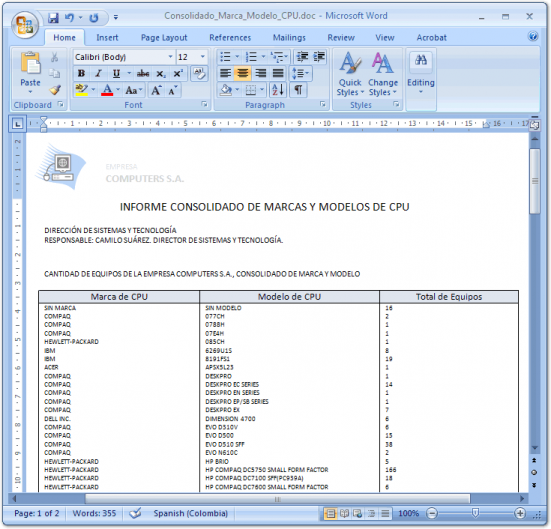Viewport: 551px width, 529px height.
Task: Sort the selected text alphabetically
Action: point(278,90)
